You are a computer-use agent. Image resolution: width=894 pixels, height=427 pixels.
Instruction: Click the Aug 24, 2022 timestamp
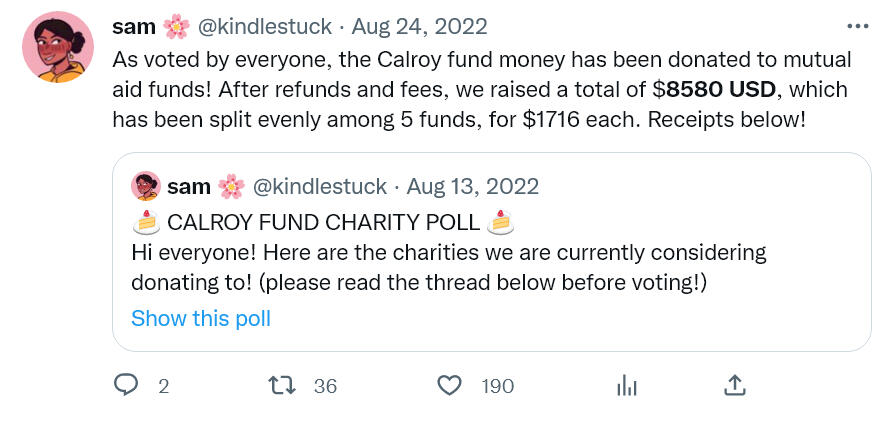click(419, 26)
